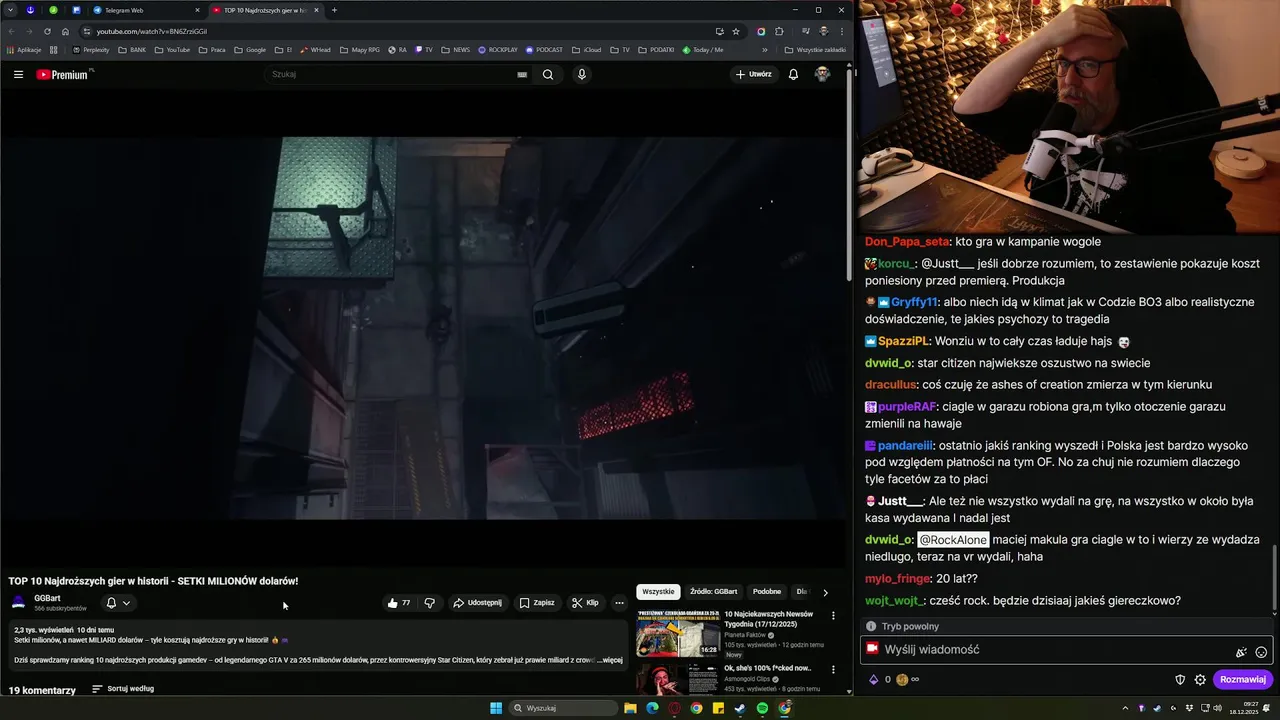Image resolution: width=1280 pixels, height=720 pixels.
Task: Select the Źródło: GGBart filter chip
Action: pos(714,592)
